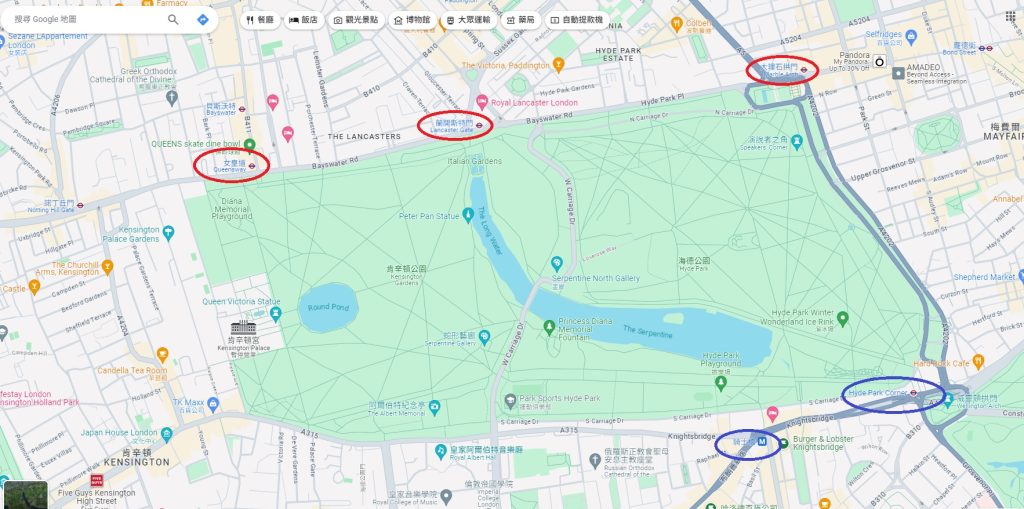This screenshot has height=509, width=1024.
Task: Open the Street View thumbnail preview
Action: 25,495
